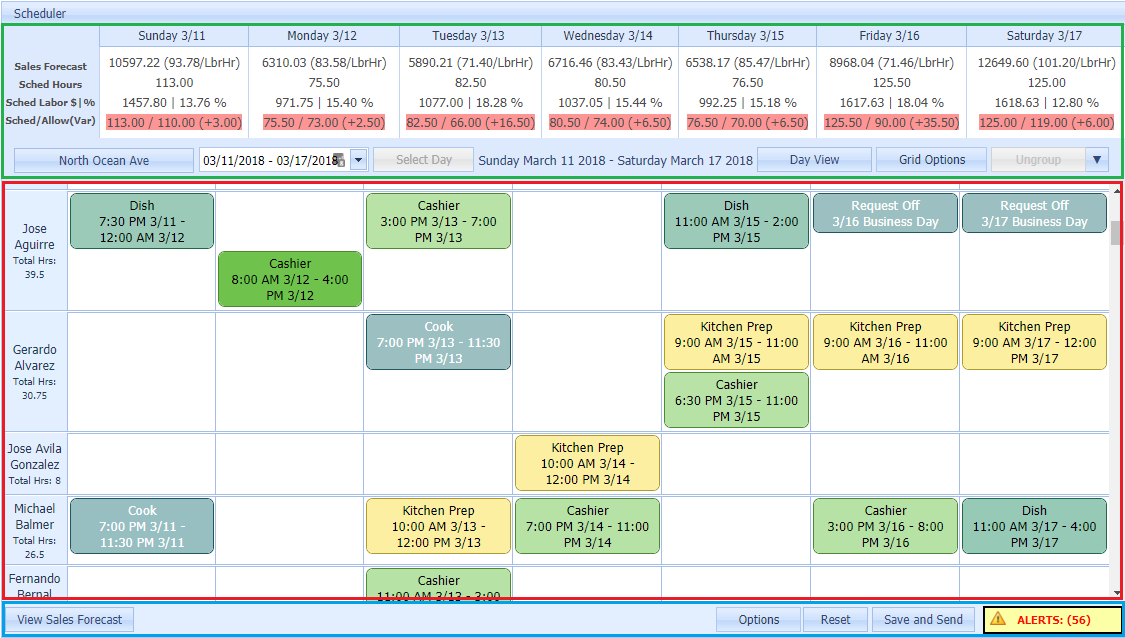Click the Day View button
This screenshot has height=638, width=1125.
click(814, 160)
